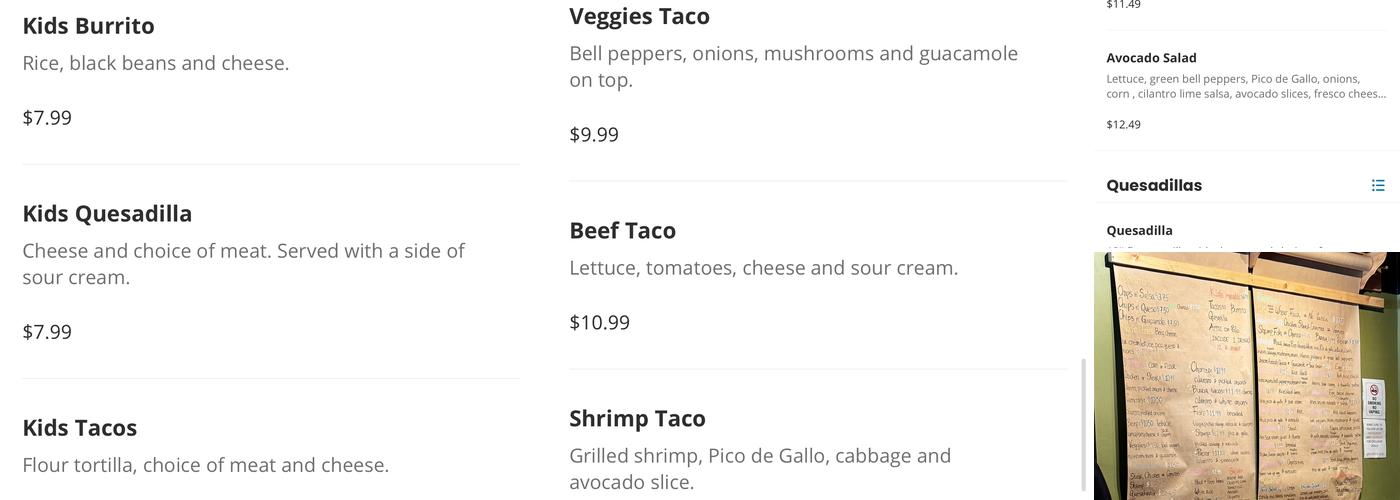
Task: Open the Beef Taco item
Action: click(622, 231)
